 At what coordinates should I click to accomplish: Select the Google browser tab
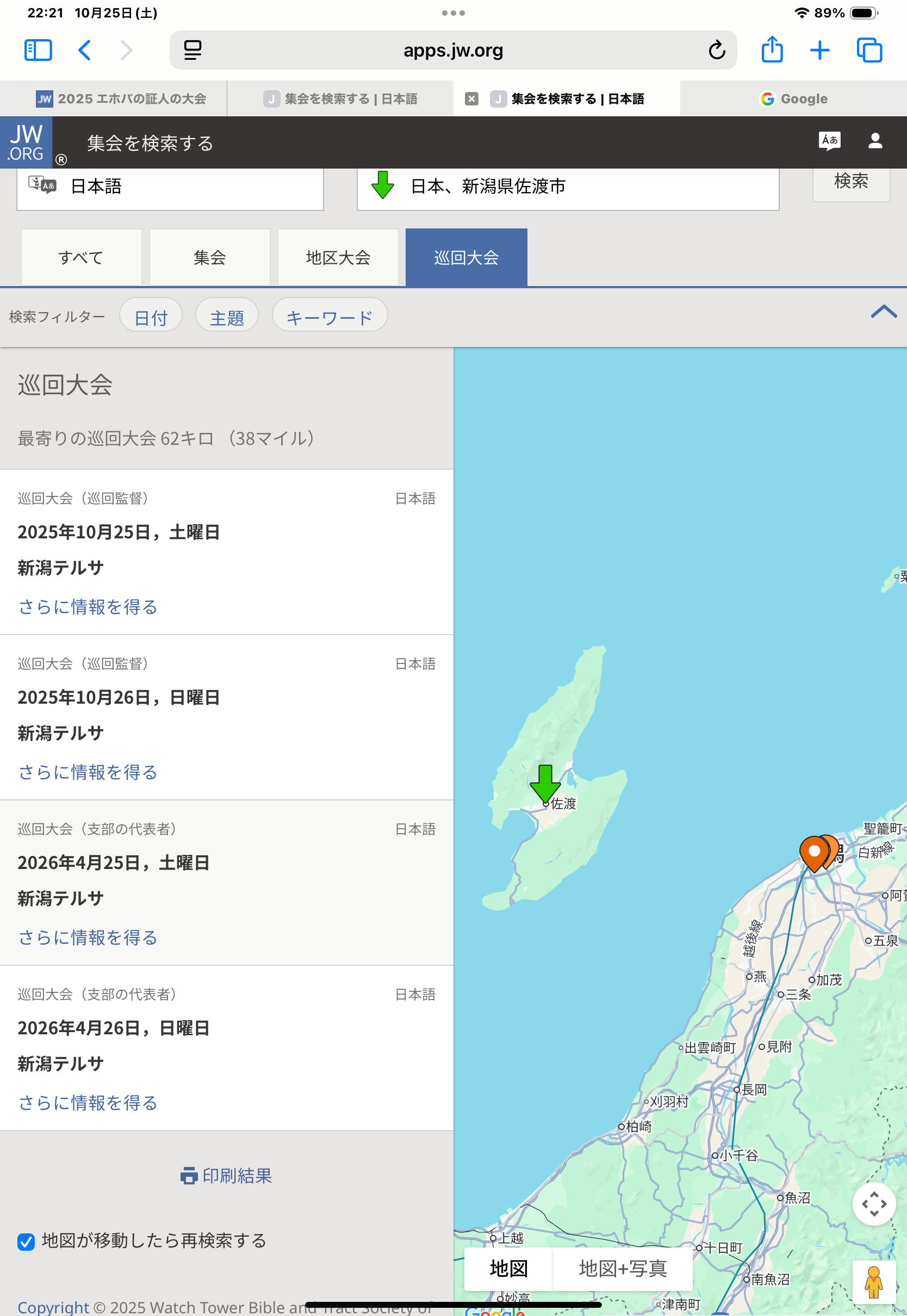[x=793, y=99]
